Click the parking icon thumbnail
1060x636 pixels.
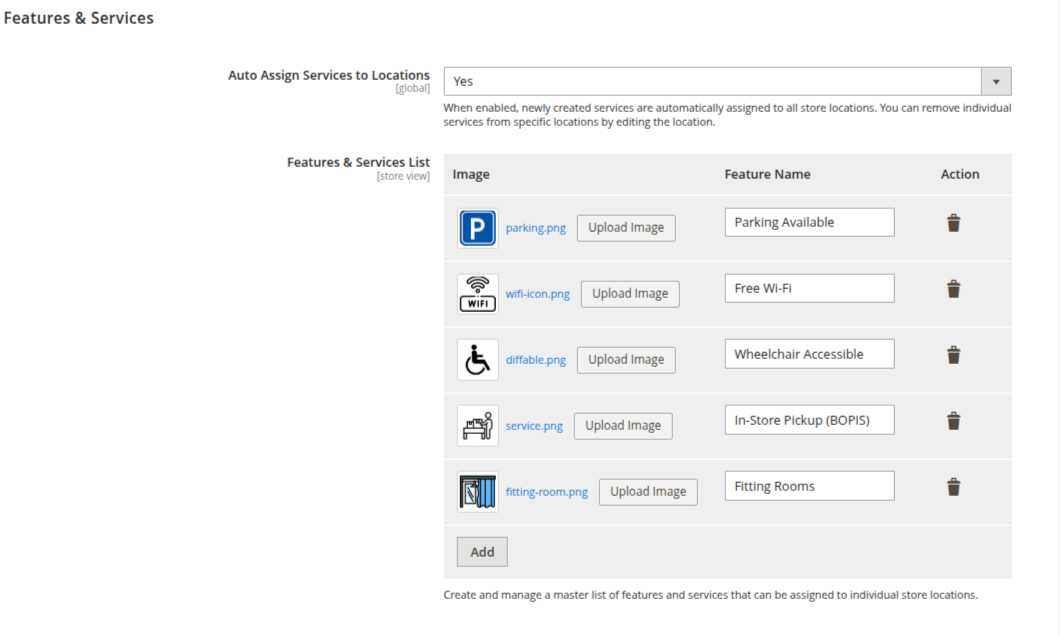[477, 228]
